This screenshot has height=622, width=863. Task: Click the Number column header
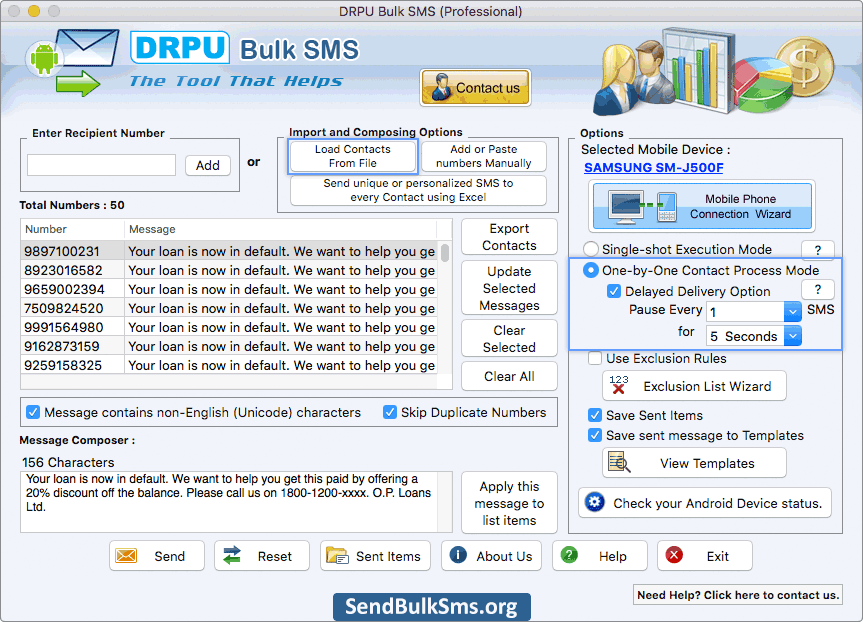point(73,229)
